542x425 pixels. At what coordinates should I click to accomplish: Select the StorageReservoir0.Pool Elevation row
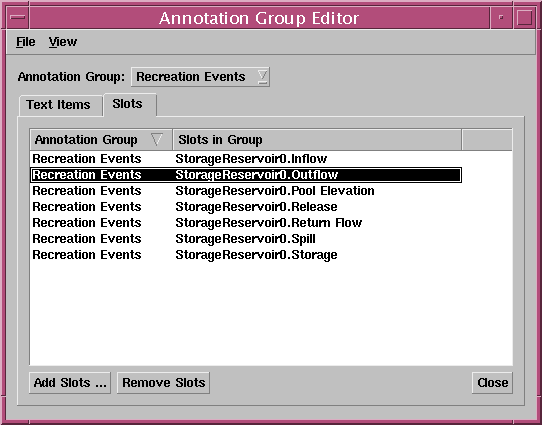pyautogui.click(x=246, y=191)
